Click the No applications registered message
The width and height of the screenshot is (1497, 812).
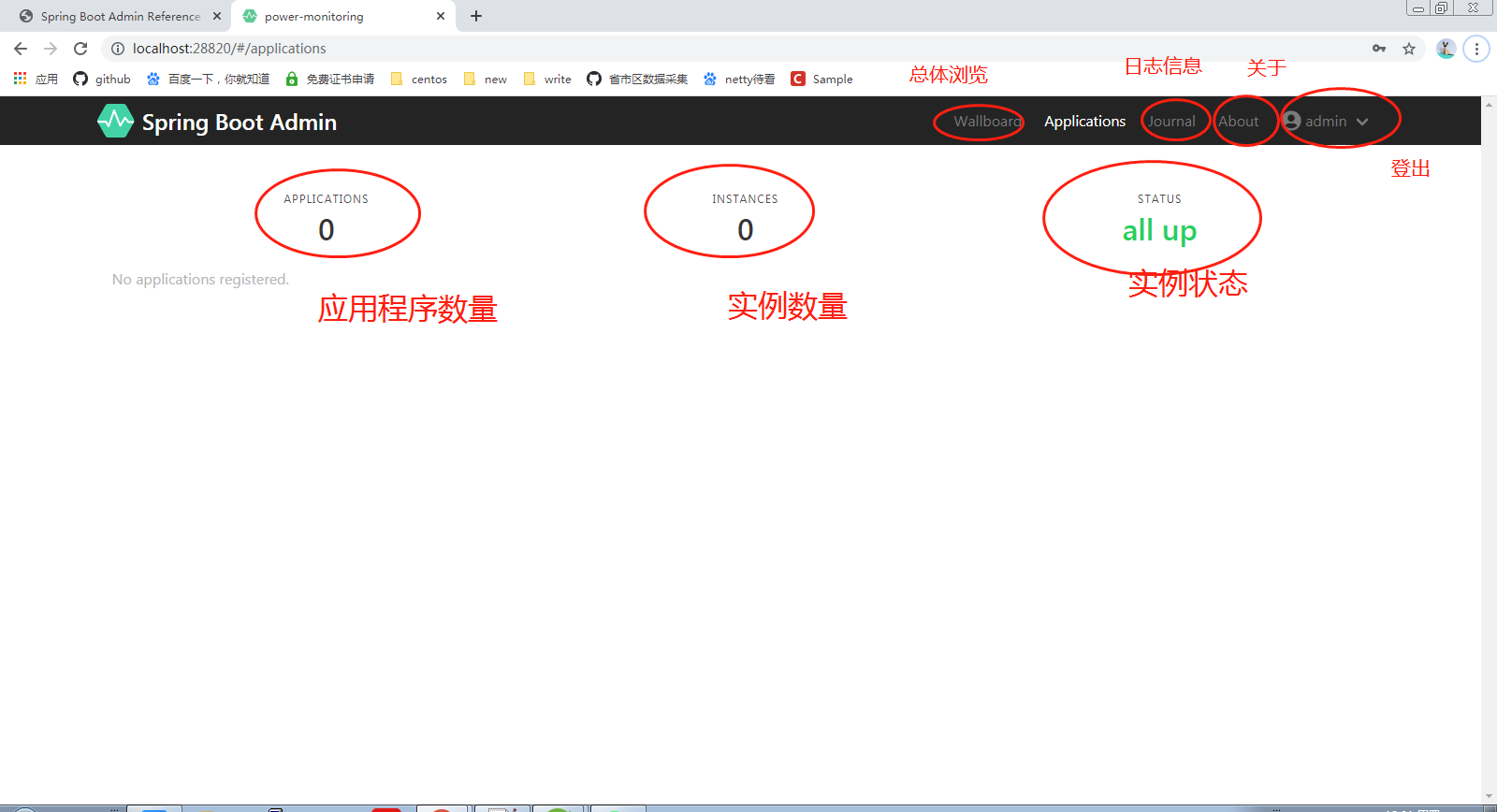[200, 280]
